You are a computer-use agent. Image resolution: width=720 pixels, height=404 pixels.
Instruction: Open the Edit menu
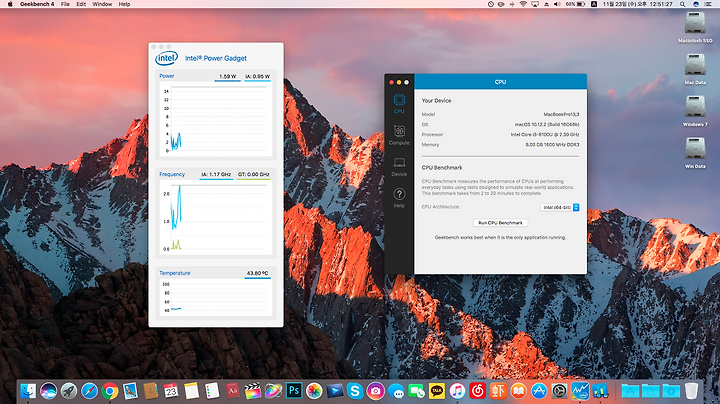[81, 4]
